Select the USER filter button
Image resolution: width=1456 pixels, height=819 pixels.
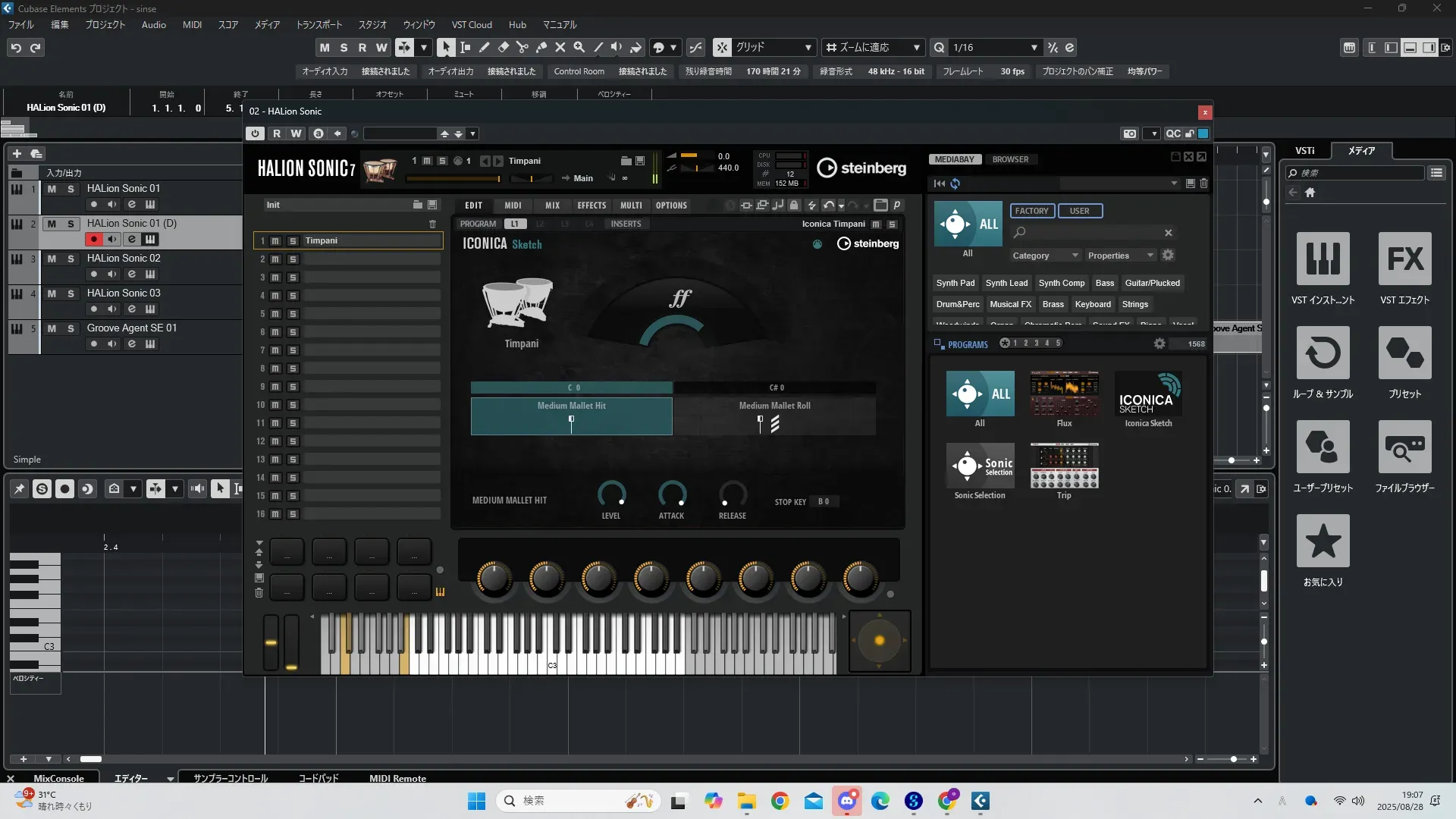click(1079, 211)
